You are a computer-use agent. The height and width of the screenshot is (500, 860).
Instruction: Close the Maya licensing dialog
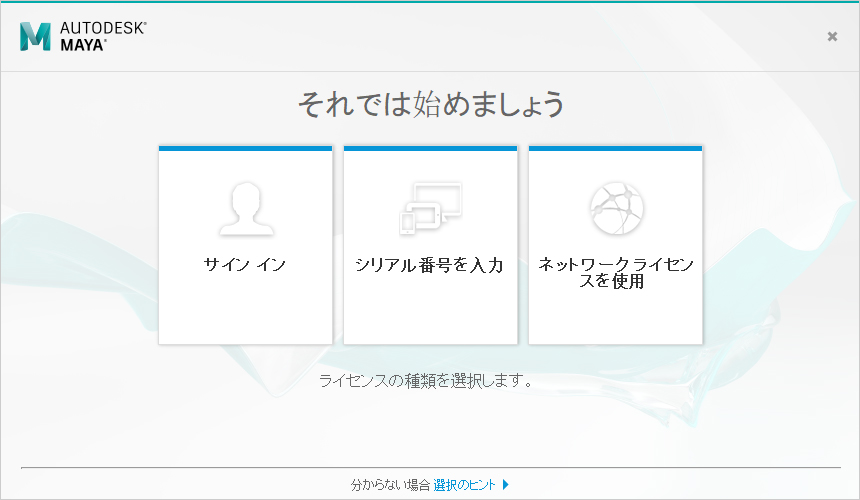(x=832, y=36)
